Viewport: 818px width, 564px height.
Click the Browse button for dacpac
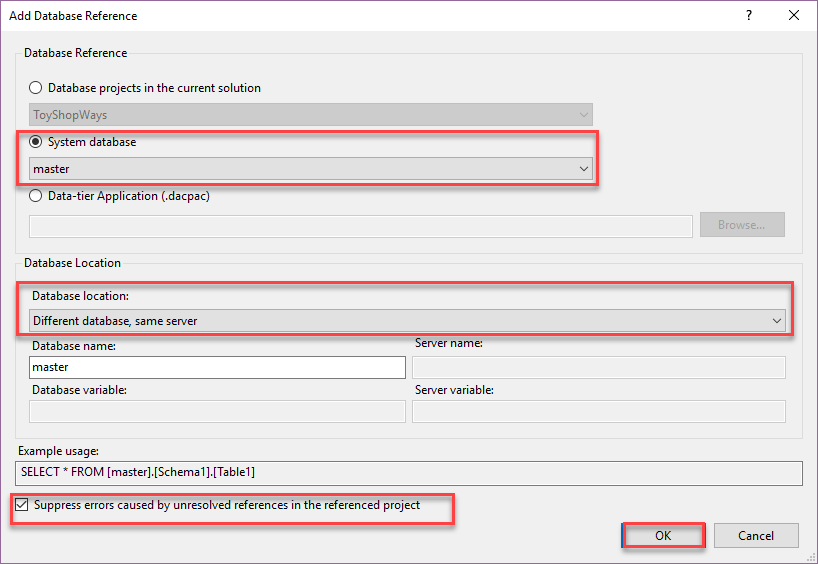tap(741, 225)
